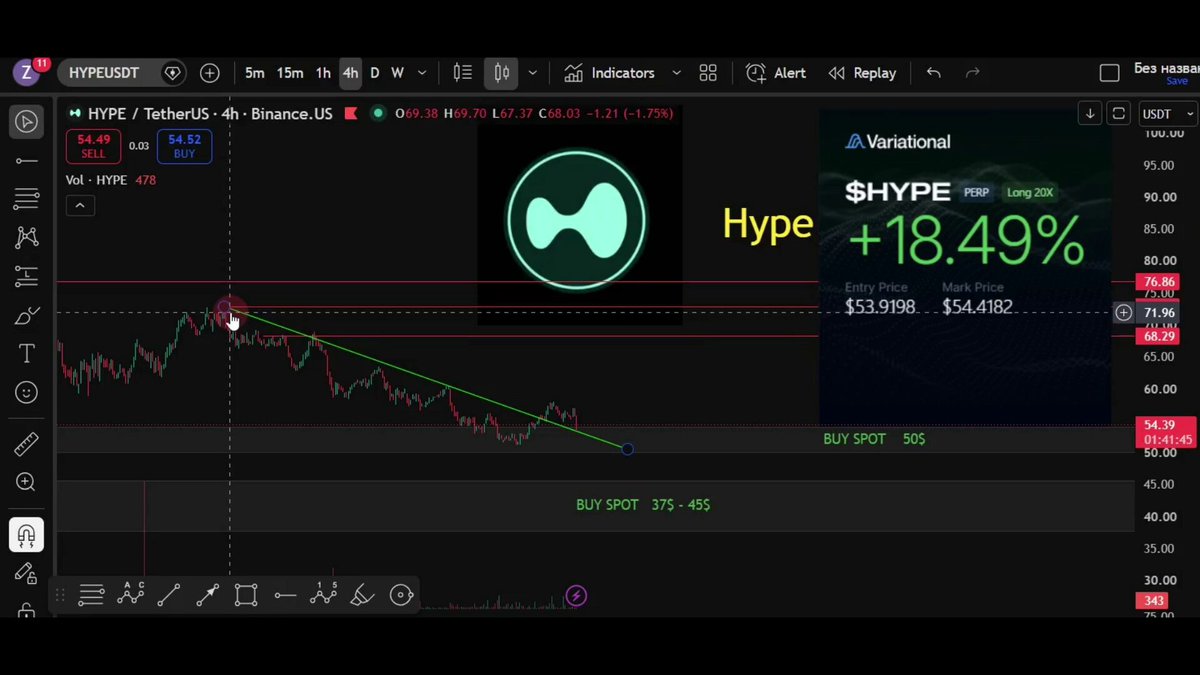The height and width of the screenshot is (675, 1200).
Task: Activate the Zoom In tool
Action: coord(27,483)
